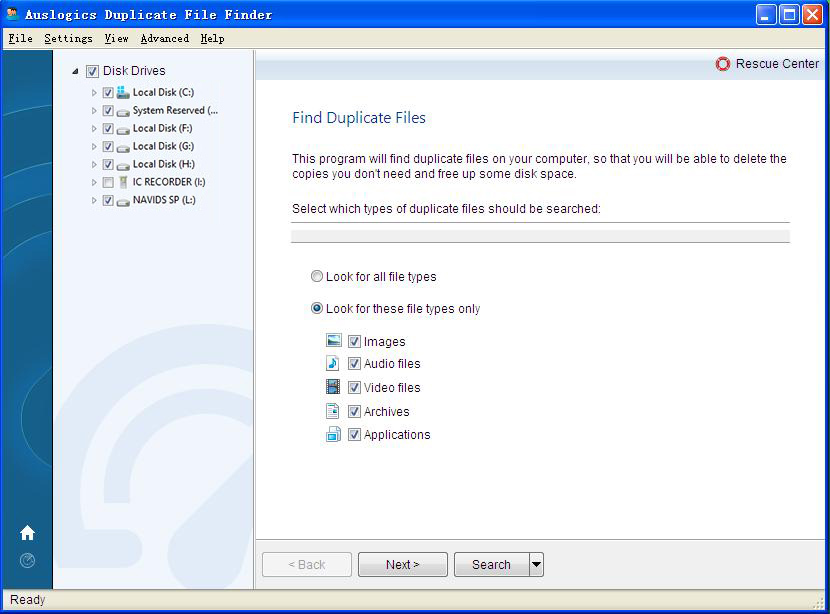Image resolution: width=830 pixels, height=614 pixels.
Task: Uncheck the Local Disk (H:) checkbox
Action: 108,165
